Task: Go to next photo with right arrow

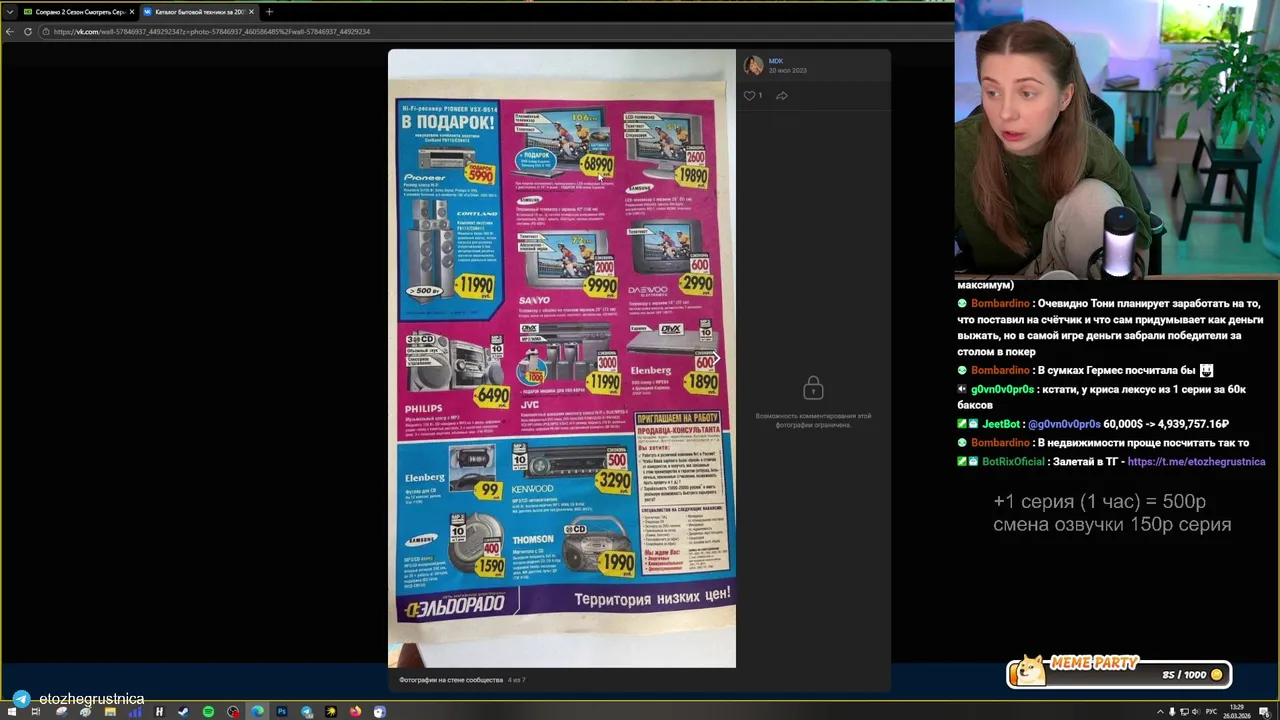Action: pyautogui.click(x=715, y=358)
